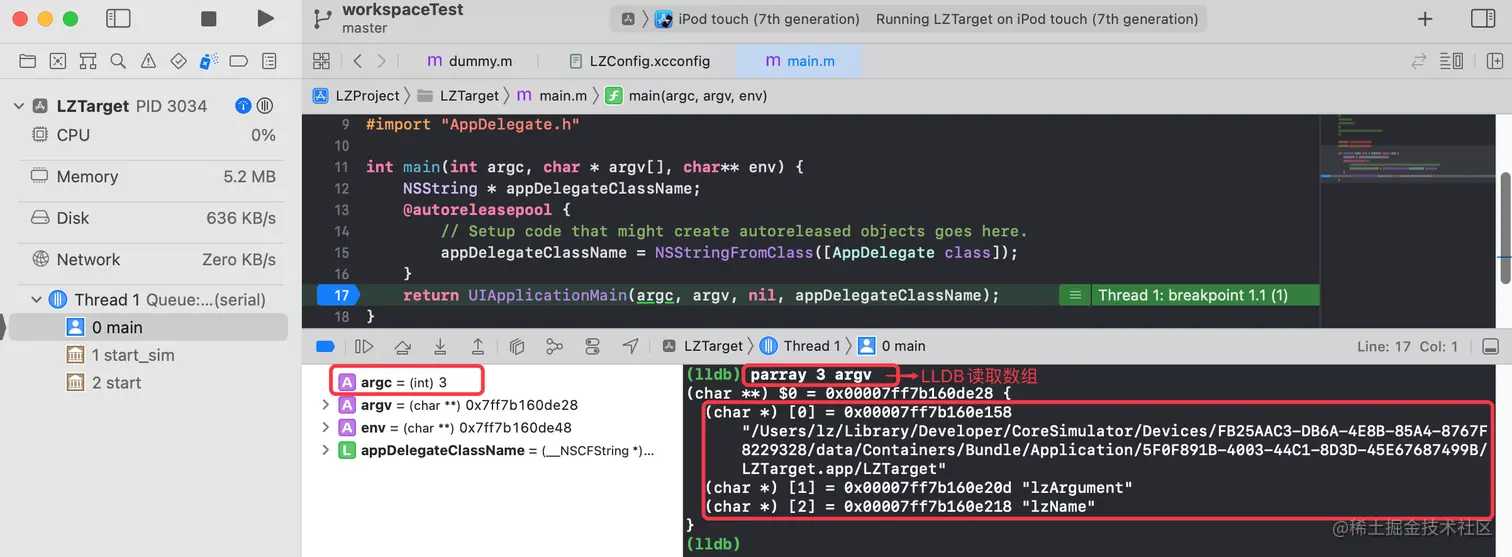Go back in editor history
The height and width of the screenshot is (557, 1512).
pos(357,61)
